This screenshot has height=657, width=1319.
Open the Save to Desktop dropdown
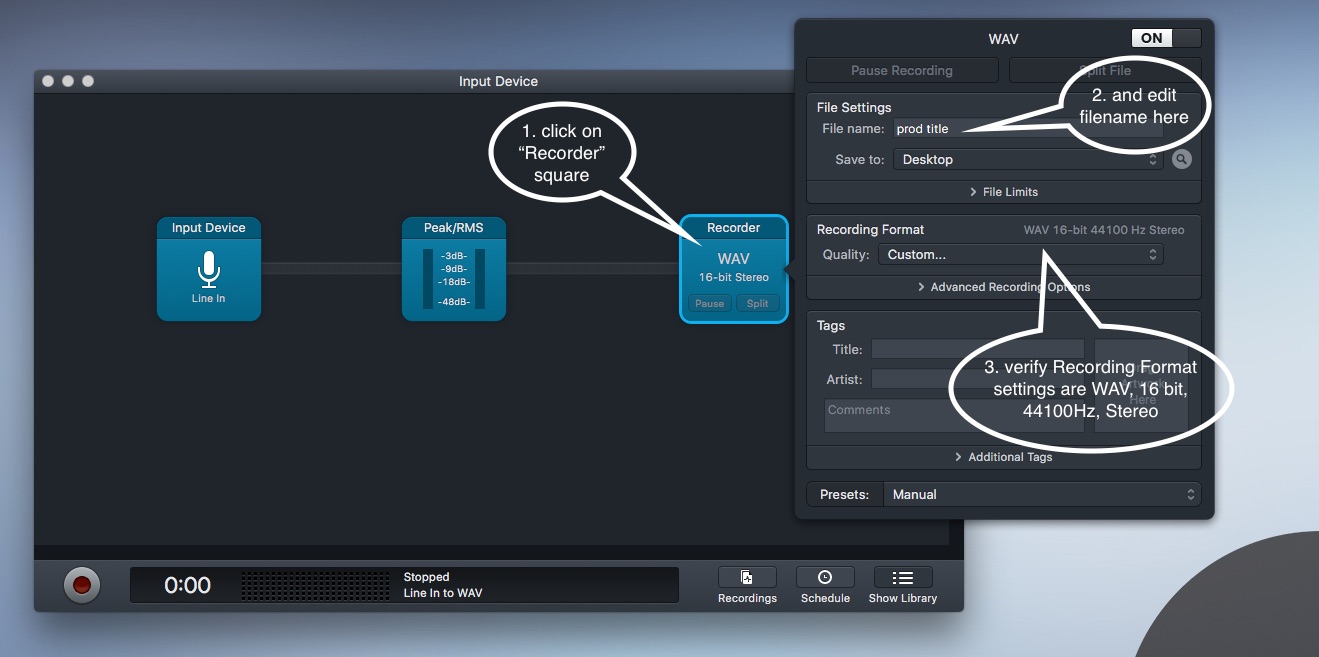pos(1027,159)
